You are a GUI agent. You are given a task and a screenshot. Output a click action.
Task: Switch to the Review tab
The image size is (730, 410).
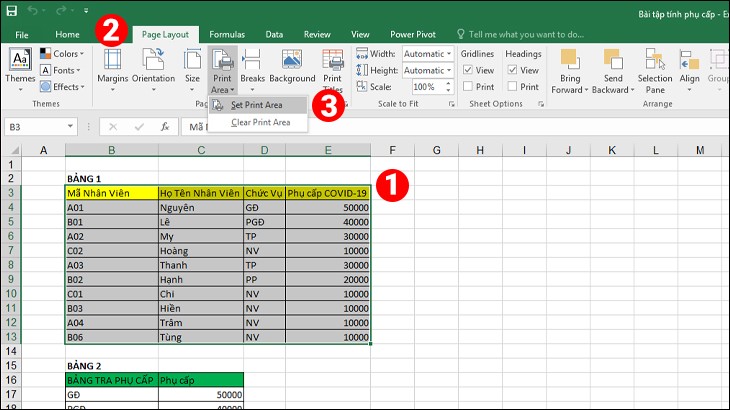tap(317, 34)
